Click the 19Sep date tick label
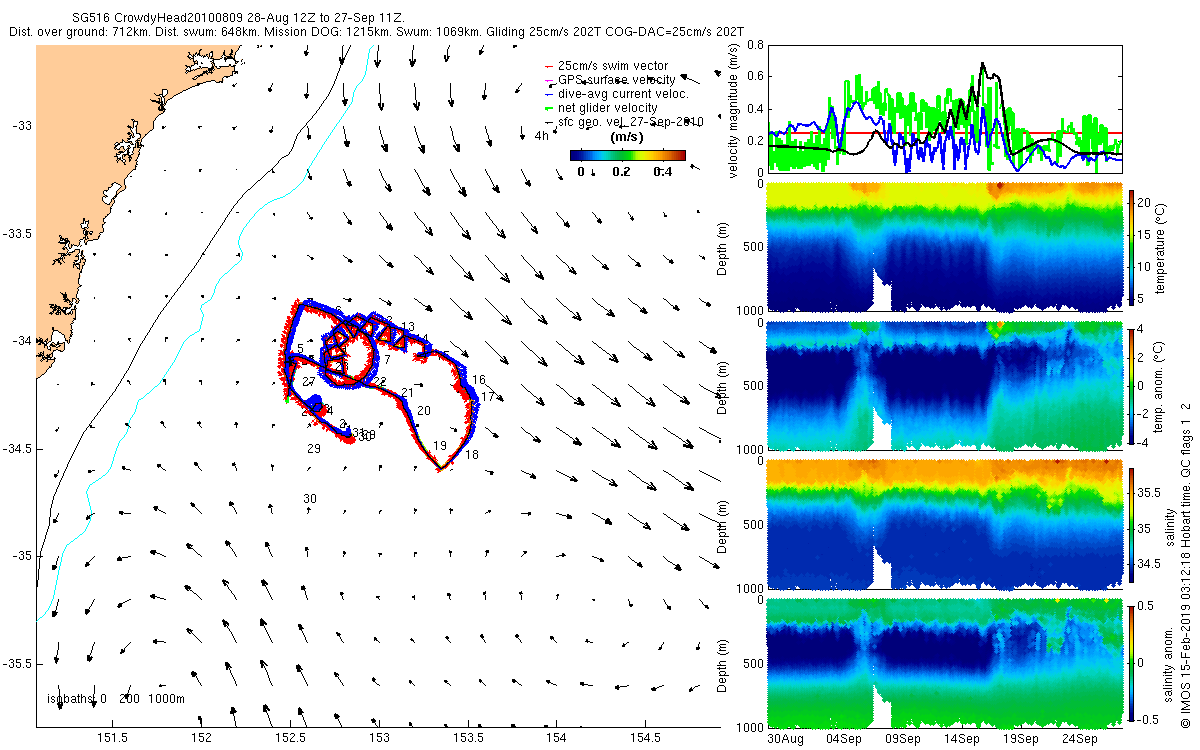 1022,739
